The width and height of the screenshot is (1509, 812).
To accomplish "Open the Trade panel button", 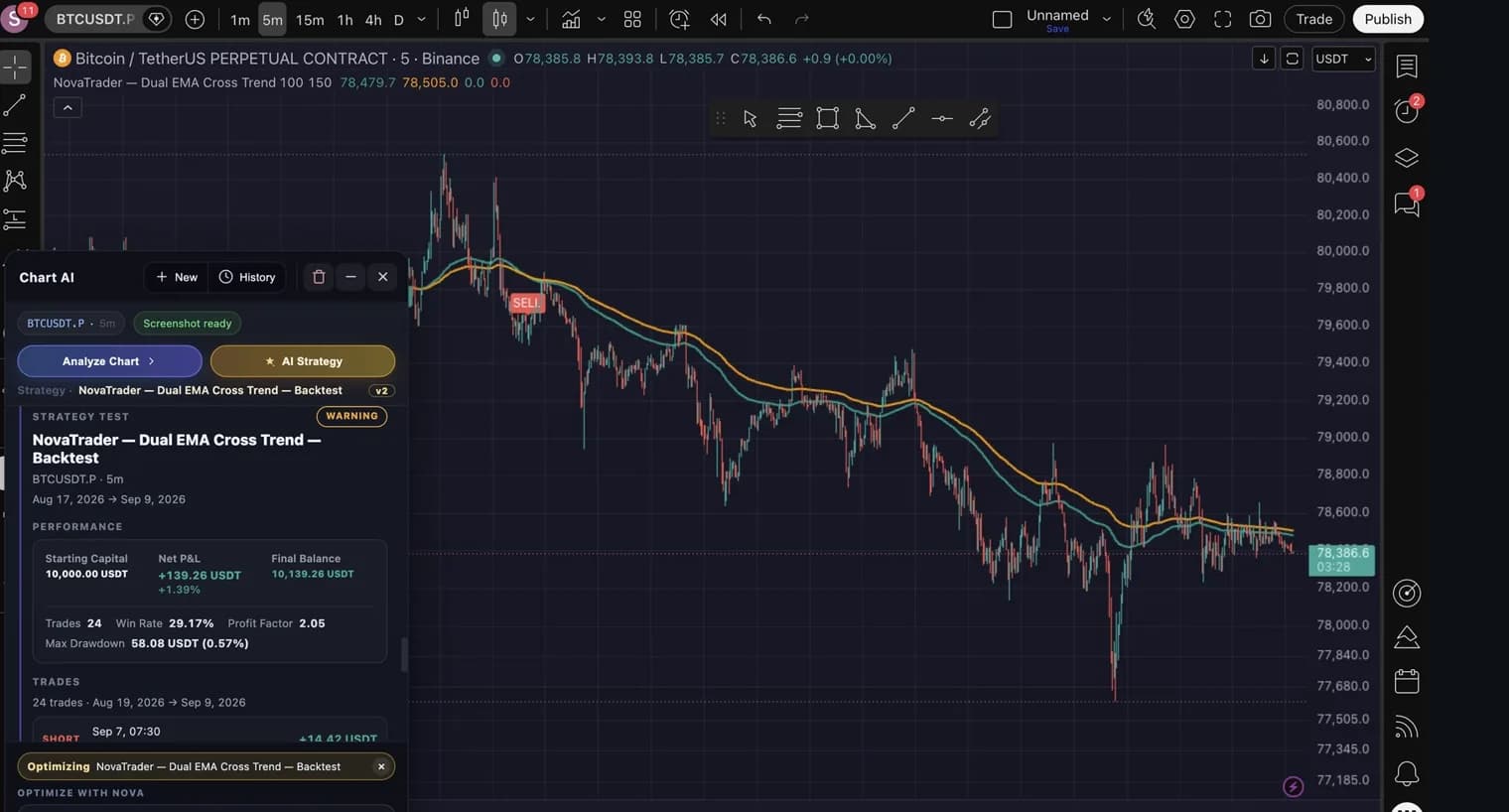I will [1314, 19].
